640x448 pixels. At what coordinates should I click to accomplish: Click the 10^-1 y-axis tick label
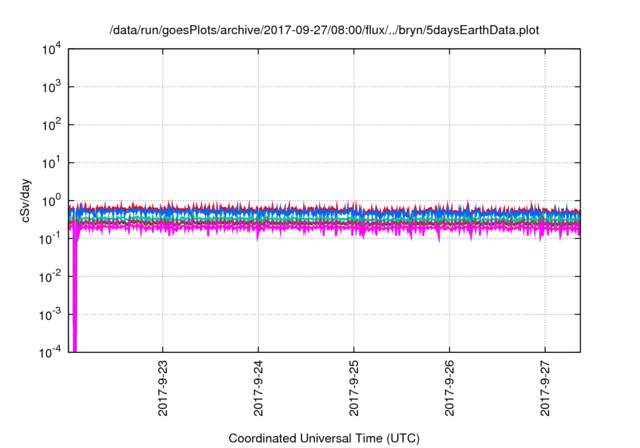51,239
